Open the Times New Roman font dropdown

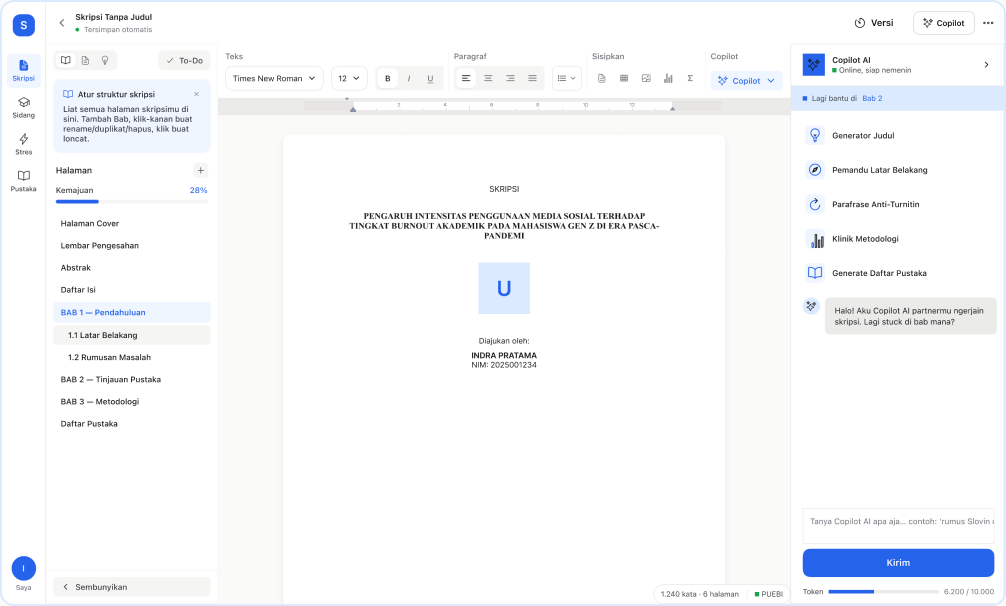coord(274,78)
